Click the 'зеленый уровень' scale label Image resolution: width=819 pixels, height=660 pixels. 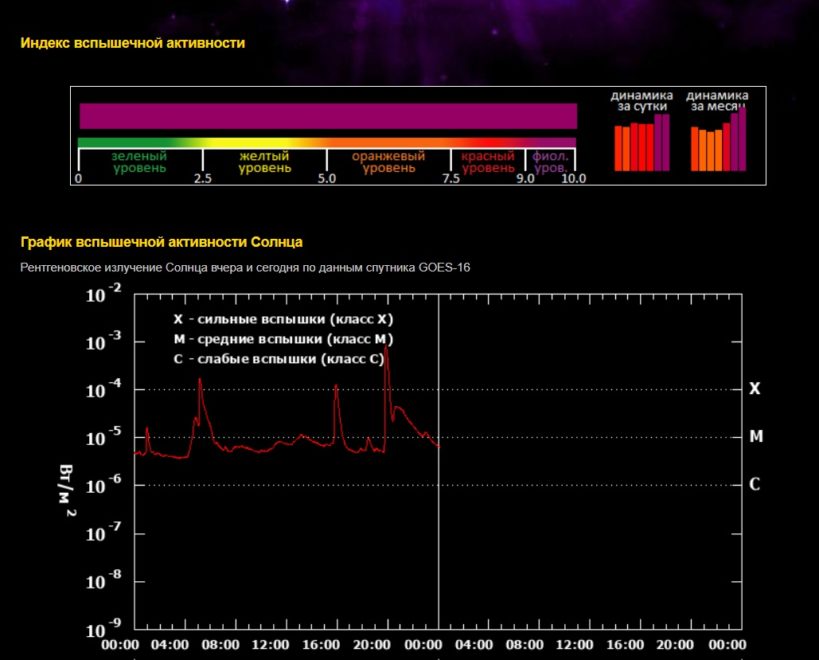pyautogui.click(x=139, y=162)
